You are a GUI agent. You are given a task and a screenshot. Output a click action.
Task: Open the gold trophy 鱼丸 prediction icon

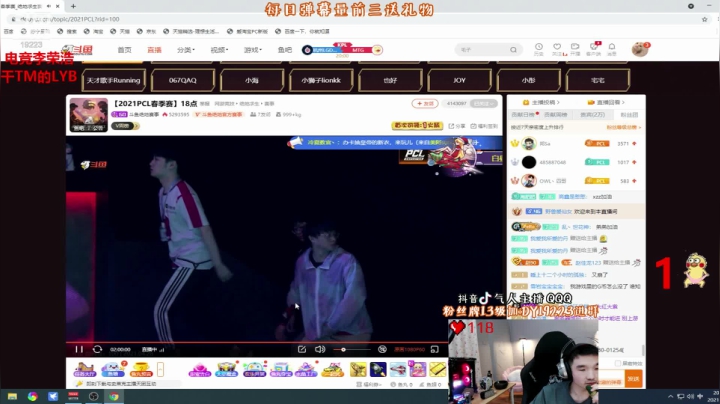pos(141,369)
